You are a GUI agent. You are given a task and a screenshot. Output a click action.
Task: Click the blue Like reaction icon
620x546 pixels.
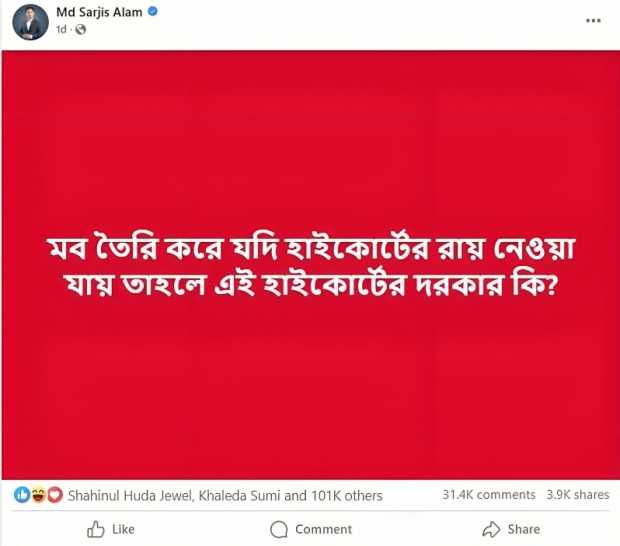pos(22,495)
